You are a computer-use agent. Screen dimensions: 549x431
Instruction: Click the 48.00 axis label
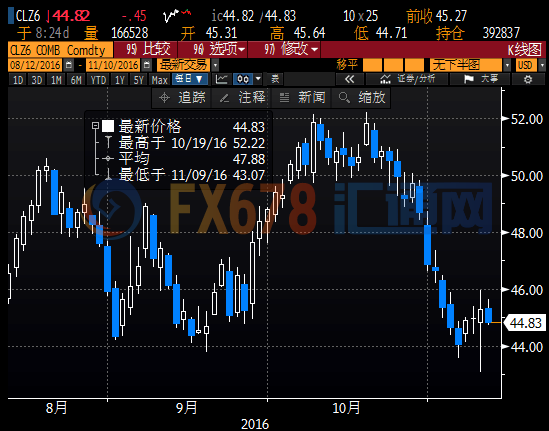(x=527, y=233)
